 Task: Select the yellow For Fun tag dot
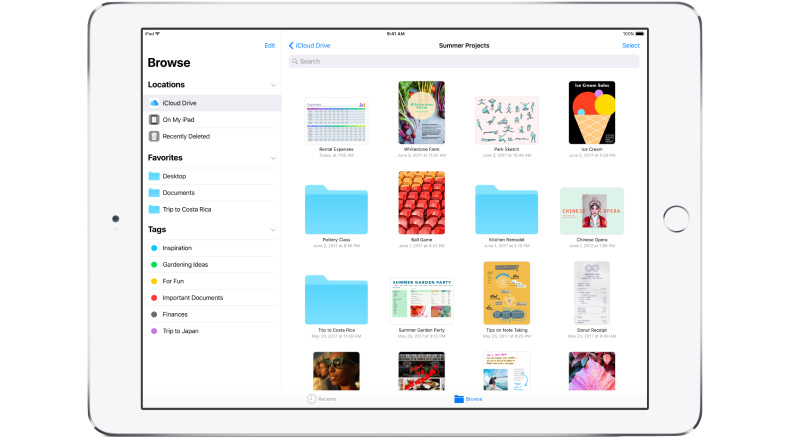[x=154, y=281]
